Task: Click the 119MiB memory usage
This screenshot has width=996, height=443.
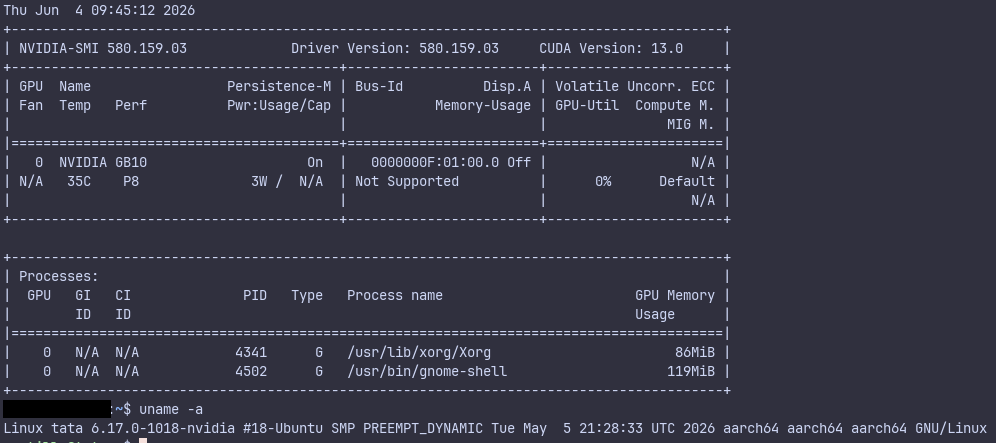Action: pos(691,371)
